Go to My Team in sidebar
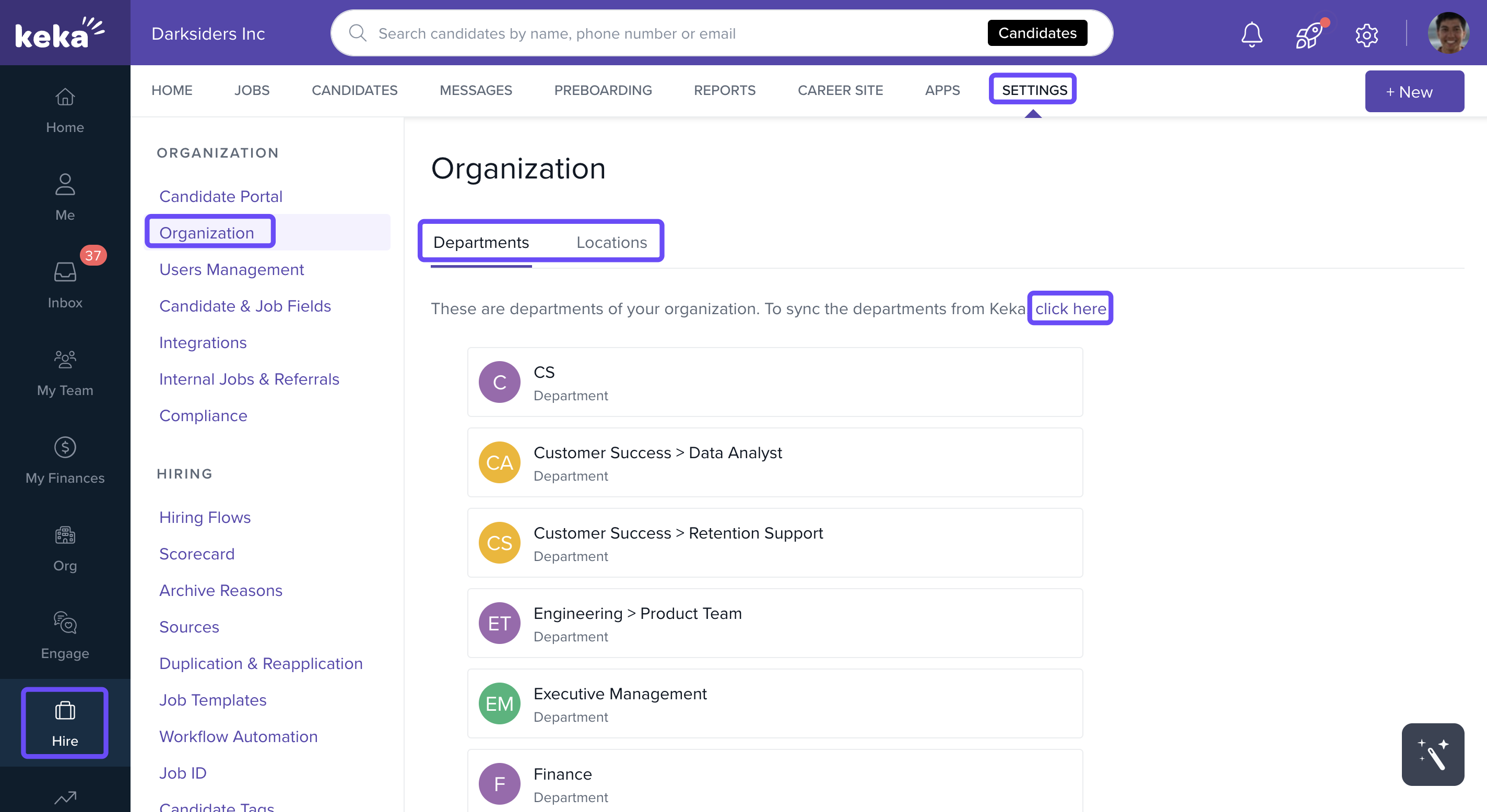This screenshot has height=812, width=1487. pyautogui.click(x=65, y=371)
